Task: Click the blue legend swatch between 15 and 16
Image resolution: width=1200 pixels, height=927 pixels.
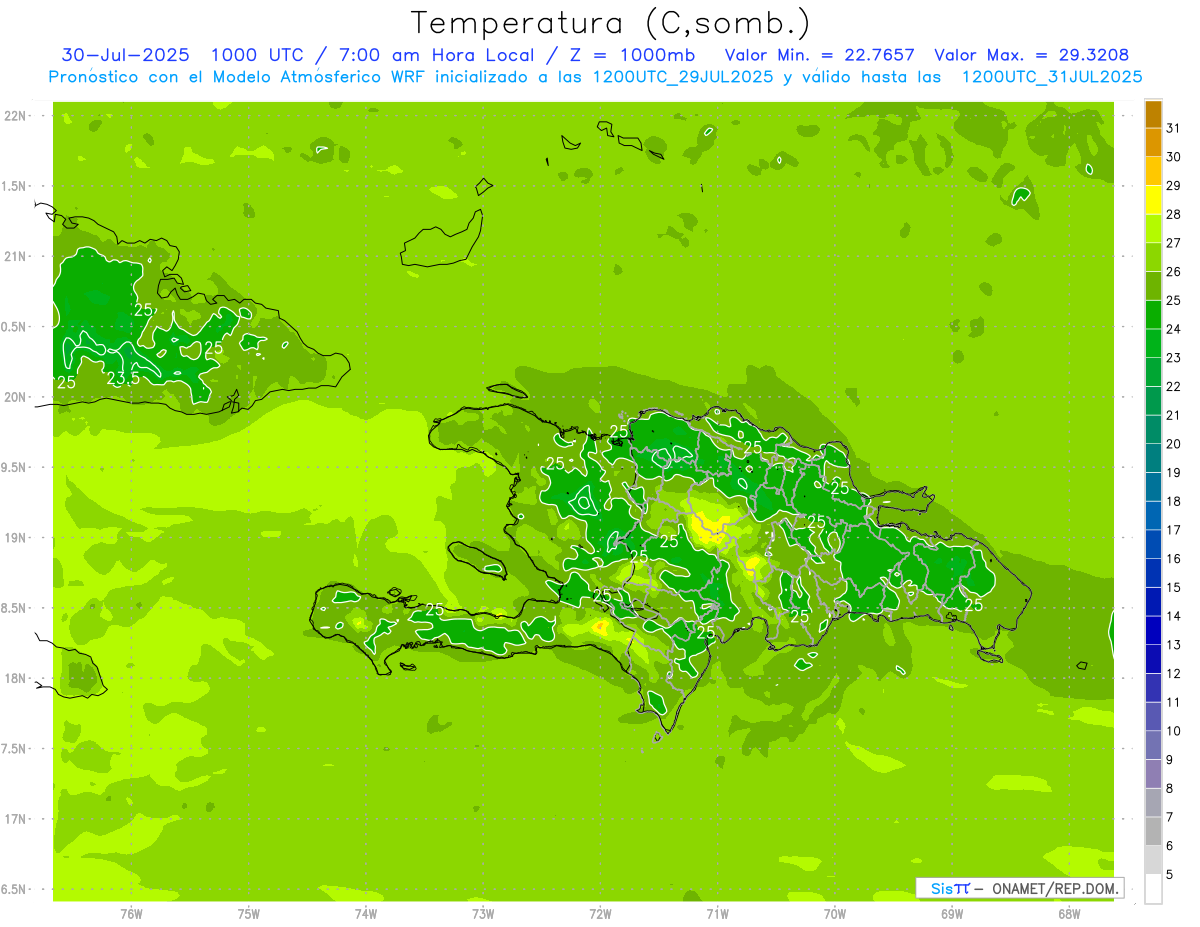Action: [x=1153, y=573]
